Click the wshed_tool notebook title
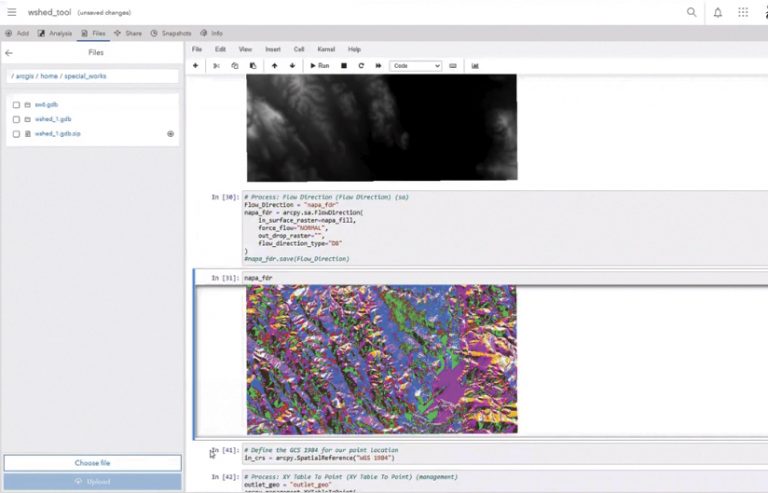 click(x=49, y=12)
